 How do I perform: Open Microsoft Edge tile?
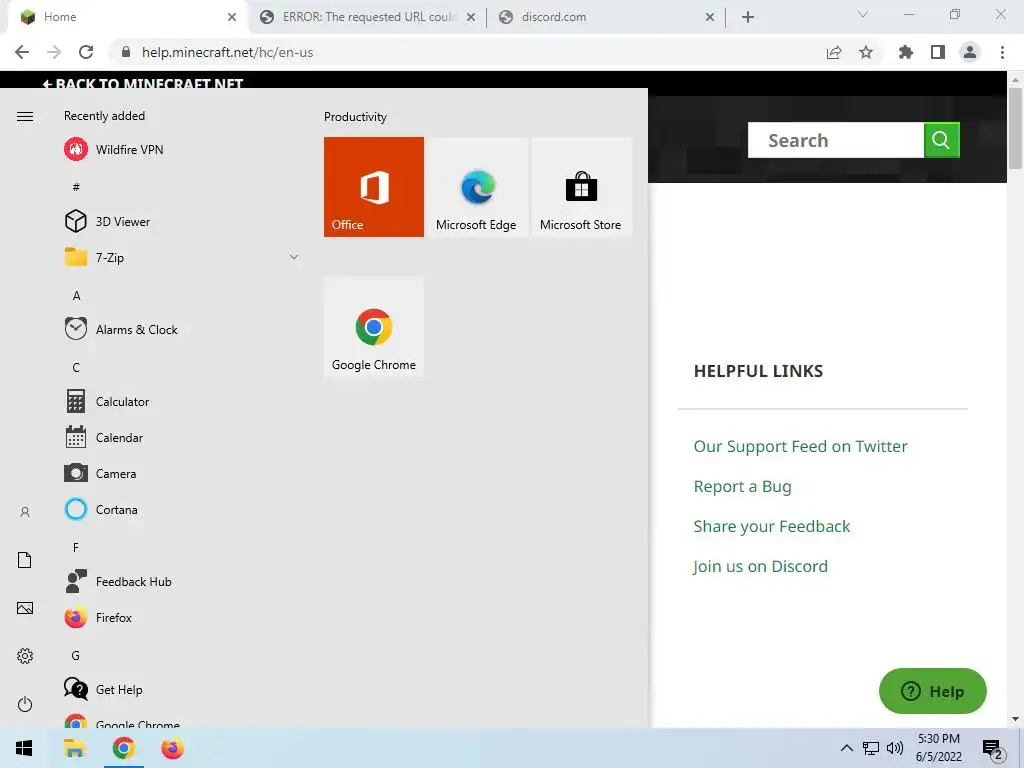(x=477, y=187)
